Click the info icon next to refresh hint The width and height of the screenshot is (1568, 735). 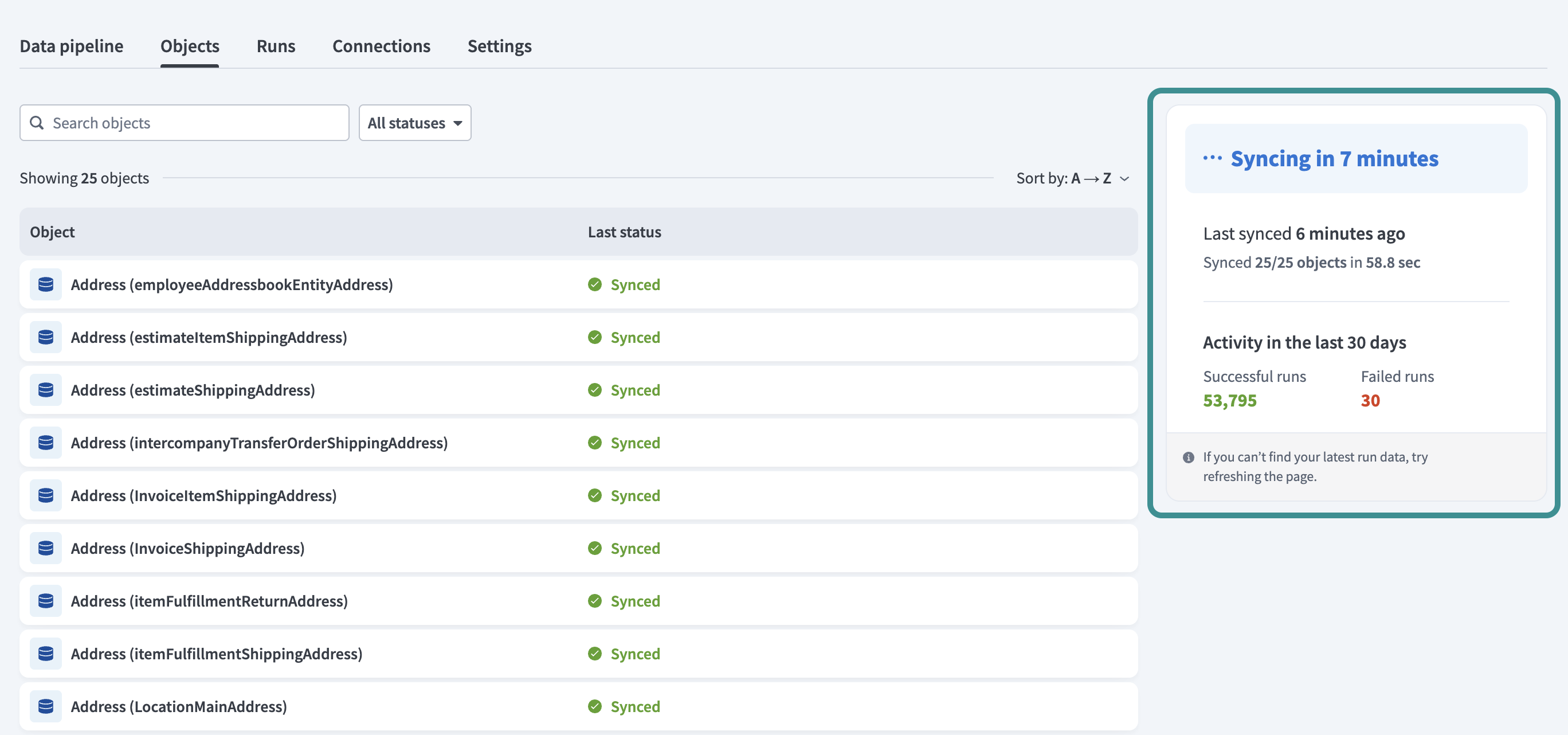(1189, 458)
